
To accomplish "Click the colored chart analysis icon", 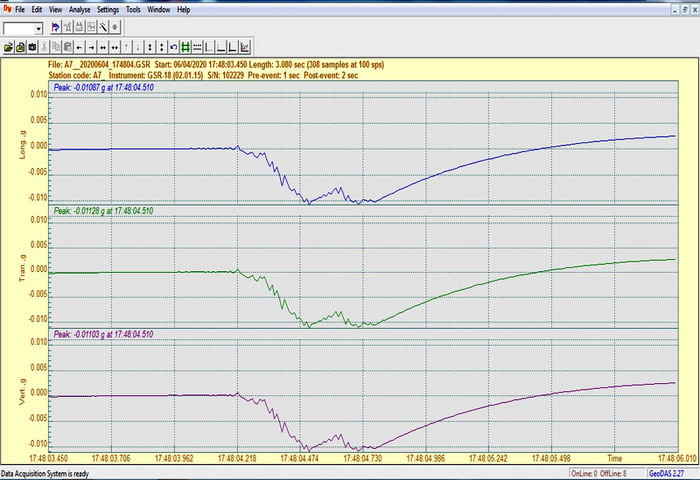I will pos(245,47).
